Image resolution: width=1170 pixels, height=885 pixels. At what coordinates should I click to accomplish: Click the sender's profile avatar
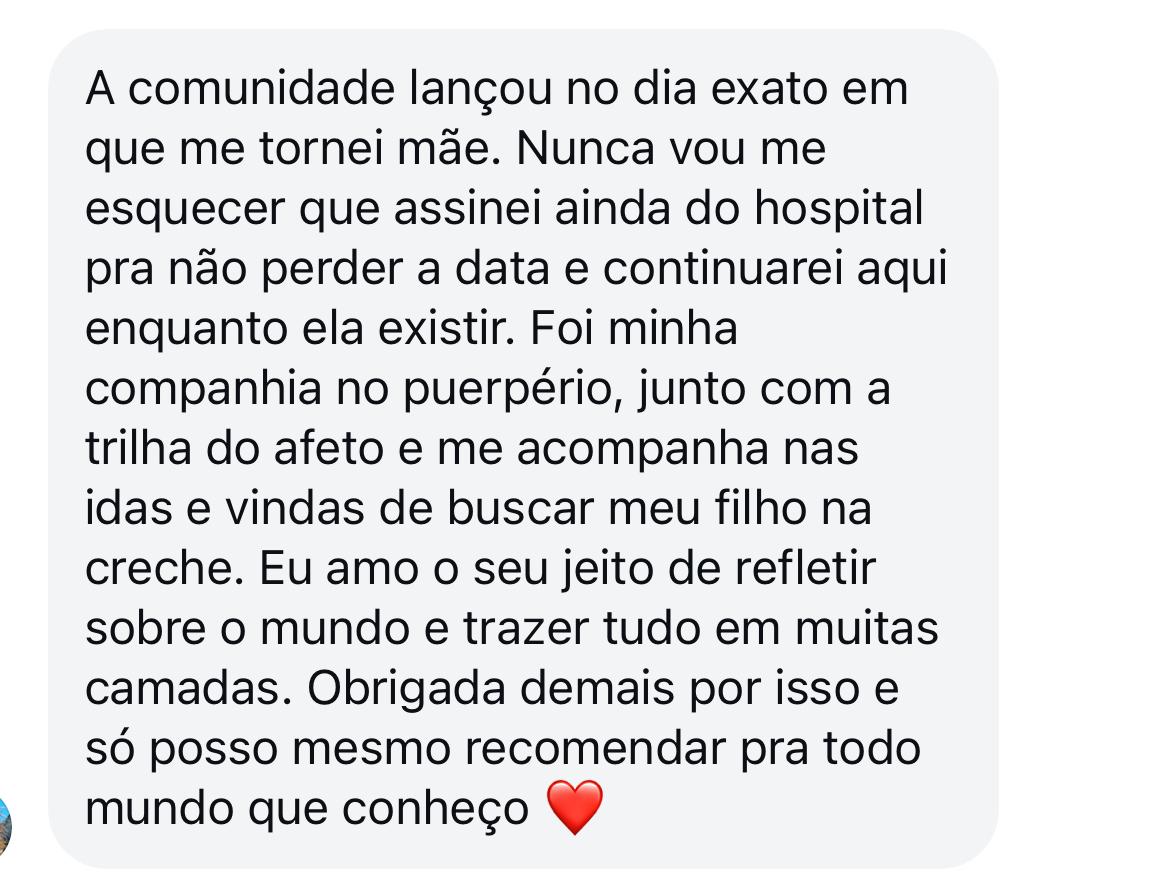pyautogui.click(x=5, y=828)
